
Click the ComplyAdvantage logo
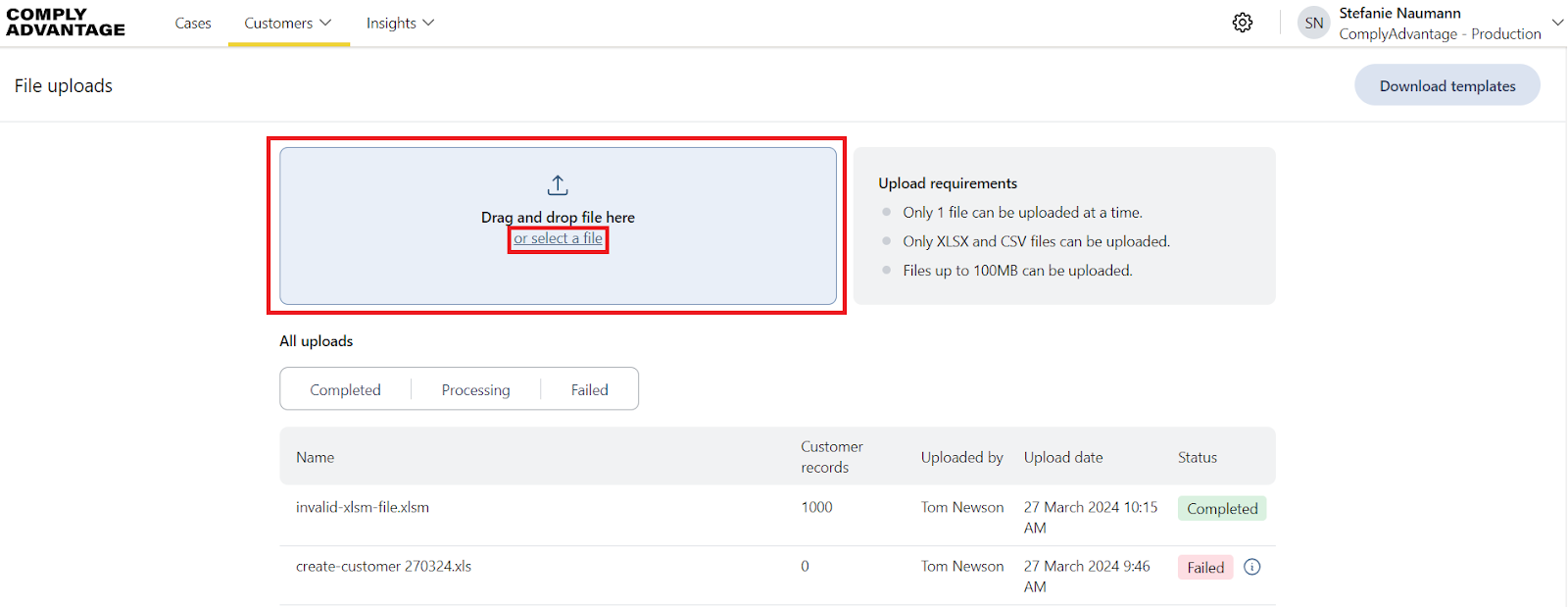[66, 23]
